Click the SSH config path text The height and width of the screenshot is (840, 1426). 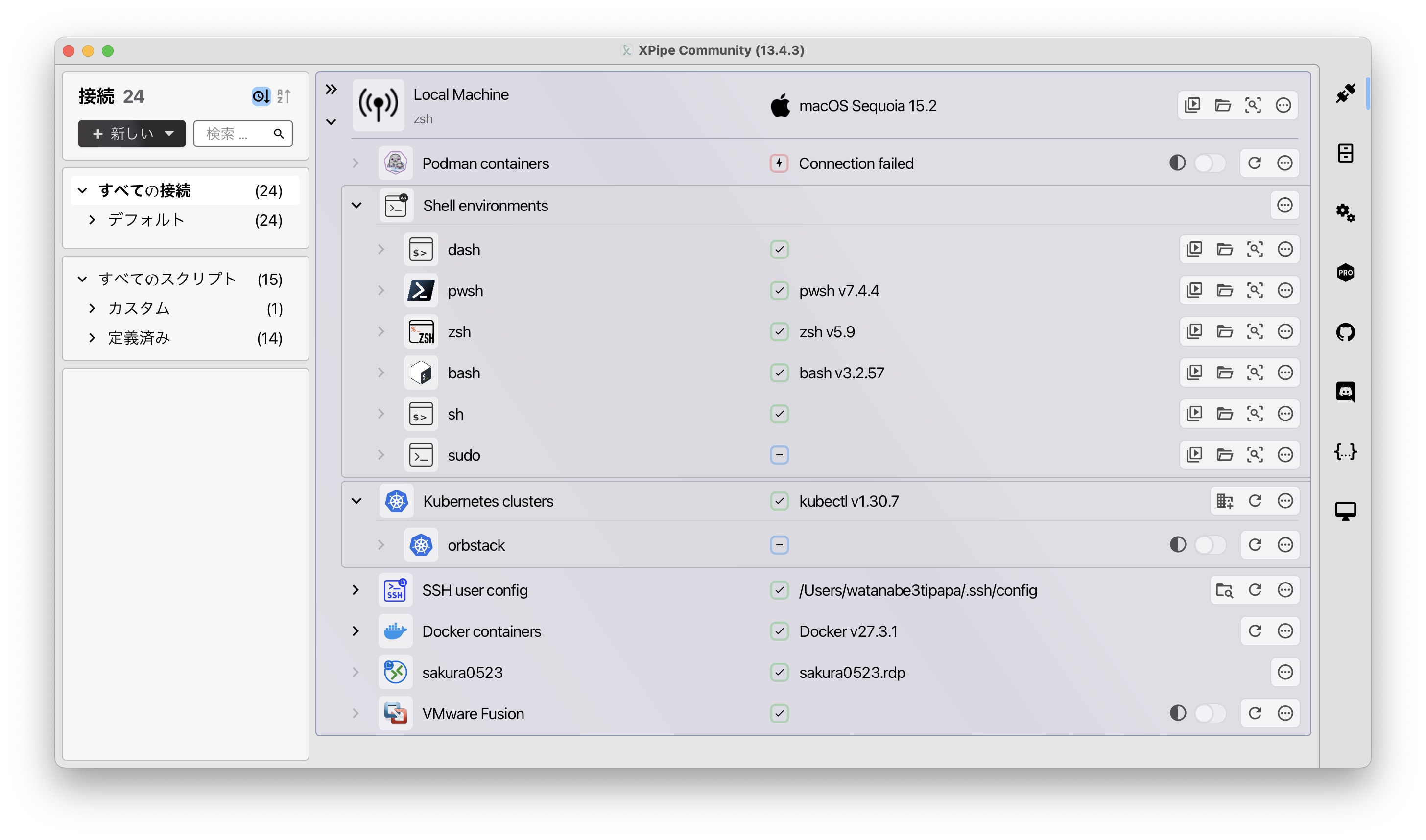point(918,590)
